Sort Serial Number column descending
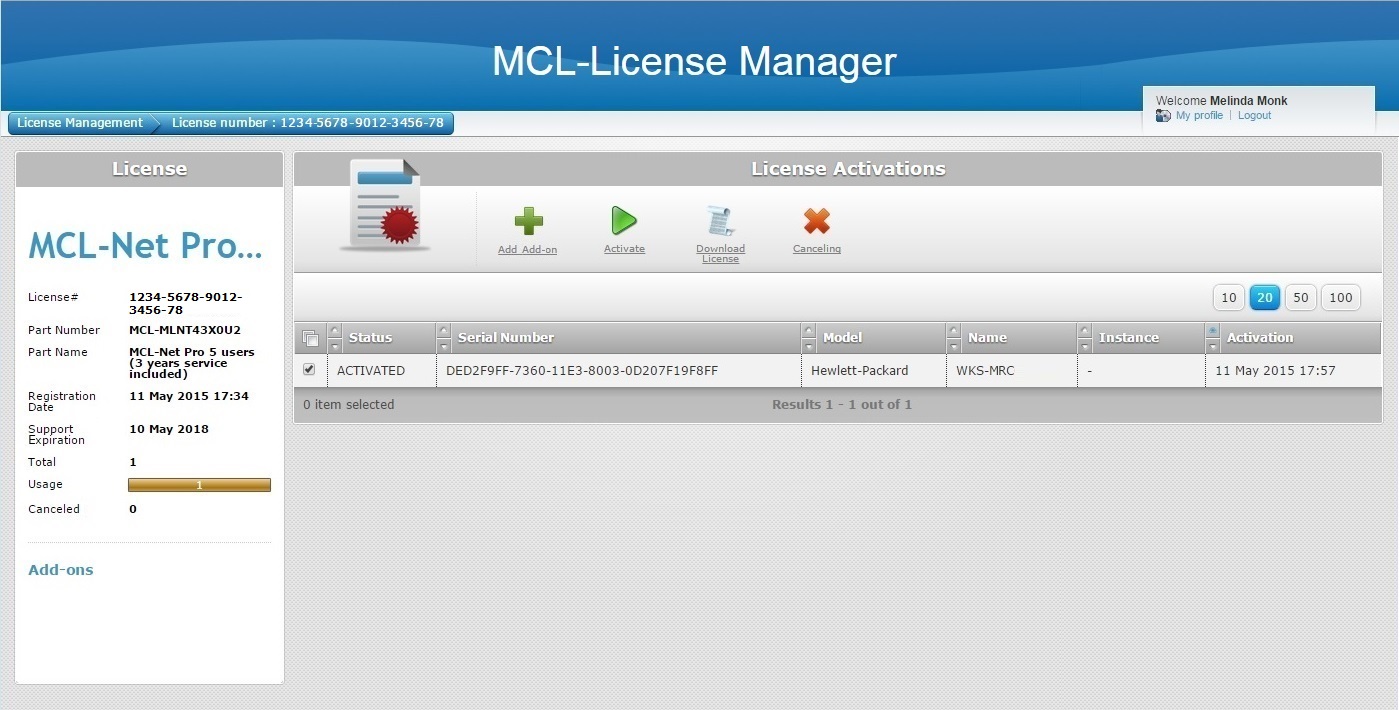 point(444,346)
